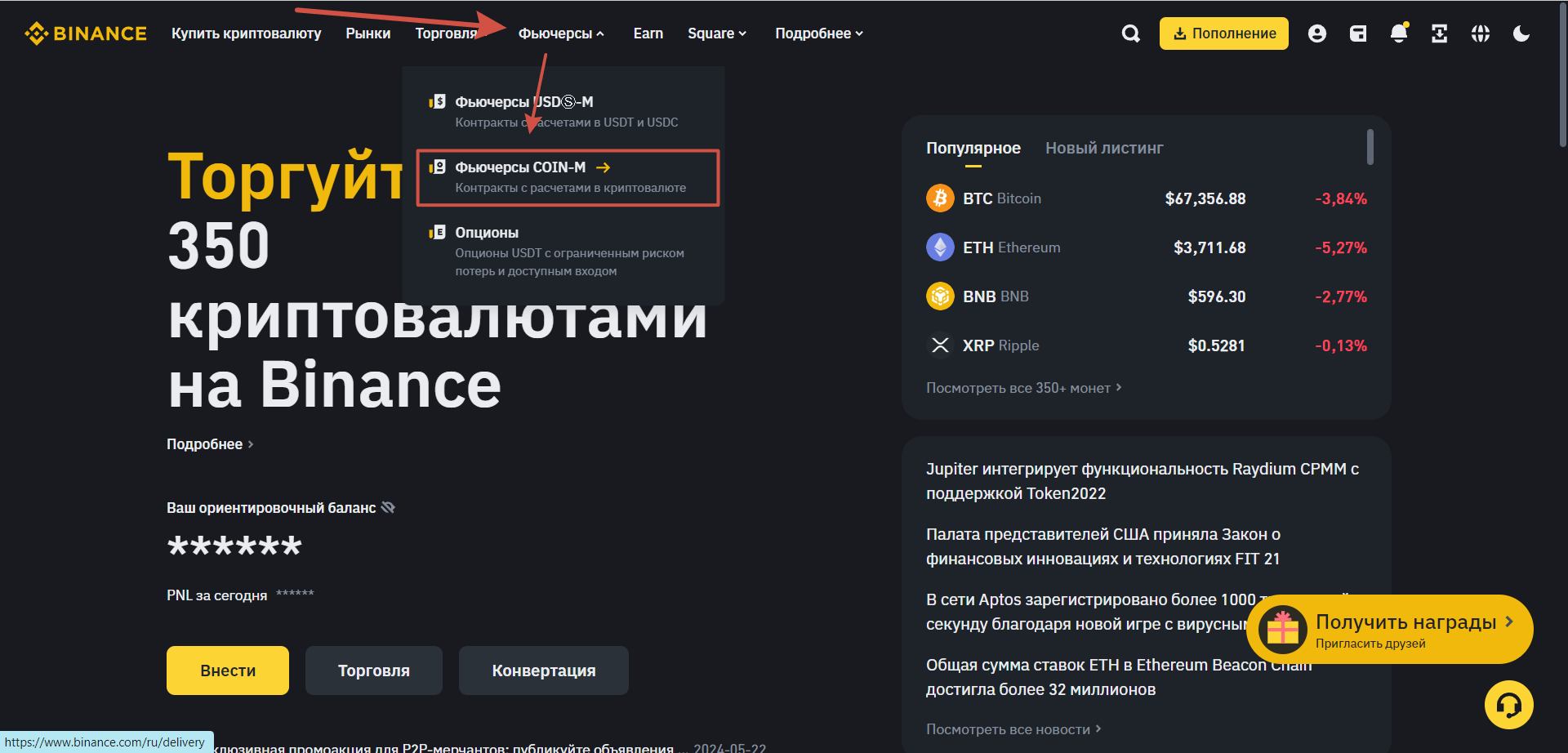Image resolution: width=1568 pixels, height=753 pixels.
Task: Select Фьючерсы COIN-M menu entry
Action: [568, 177]
